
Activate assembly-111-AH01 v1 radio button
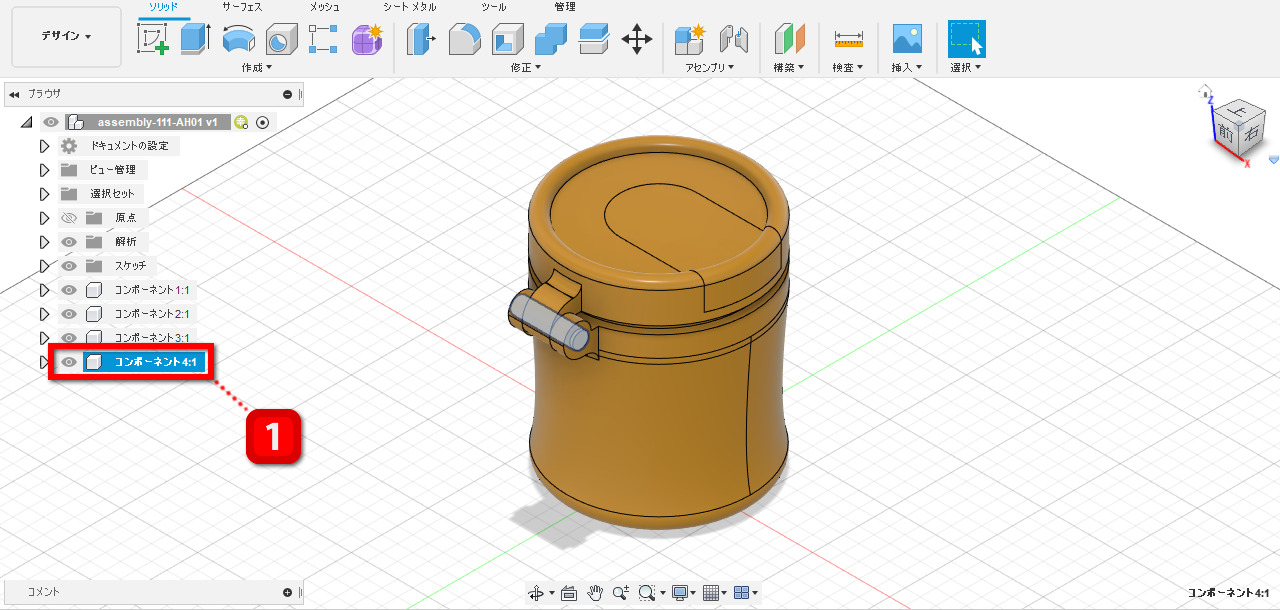(263, 122)
